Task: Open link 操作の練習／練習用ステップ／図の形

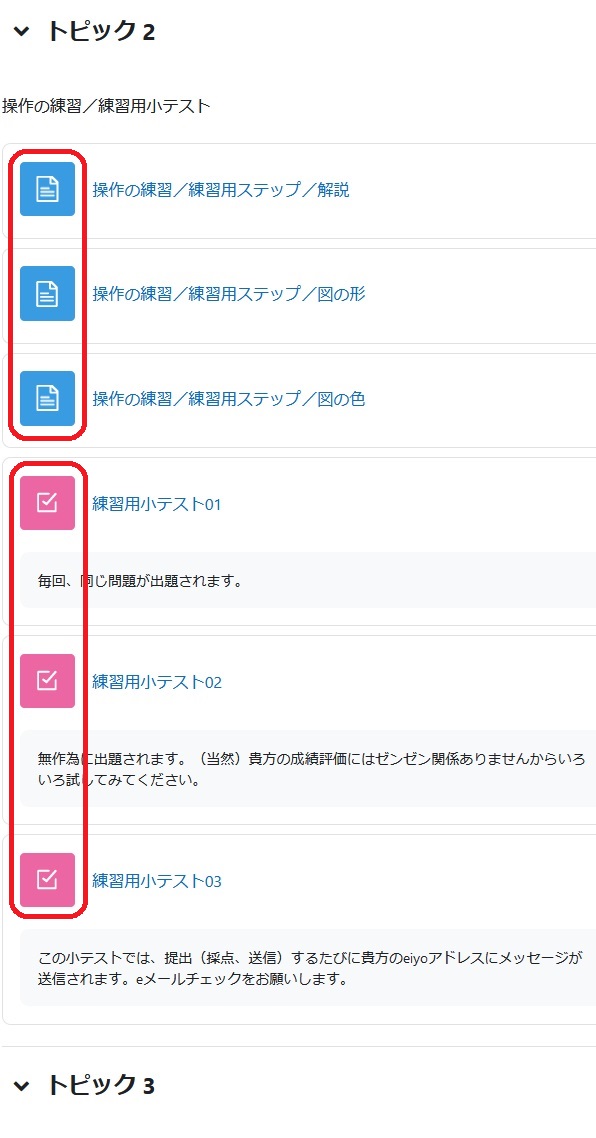Action: click(x=229, y=294)
